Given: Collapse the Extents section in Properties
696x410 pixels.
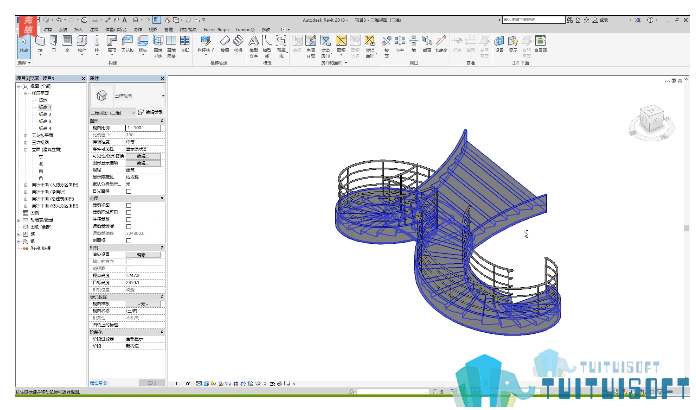Looking at the screenshot, I should tap(162, 198).
